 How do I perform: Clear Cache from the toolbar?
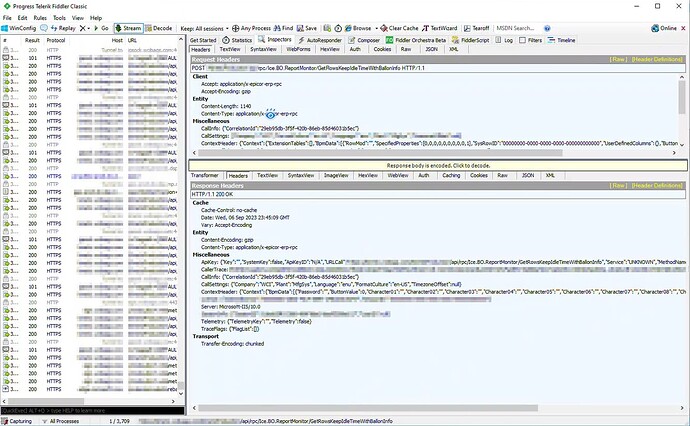(x=399, y=28)
